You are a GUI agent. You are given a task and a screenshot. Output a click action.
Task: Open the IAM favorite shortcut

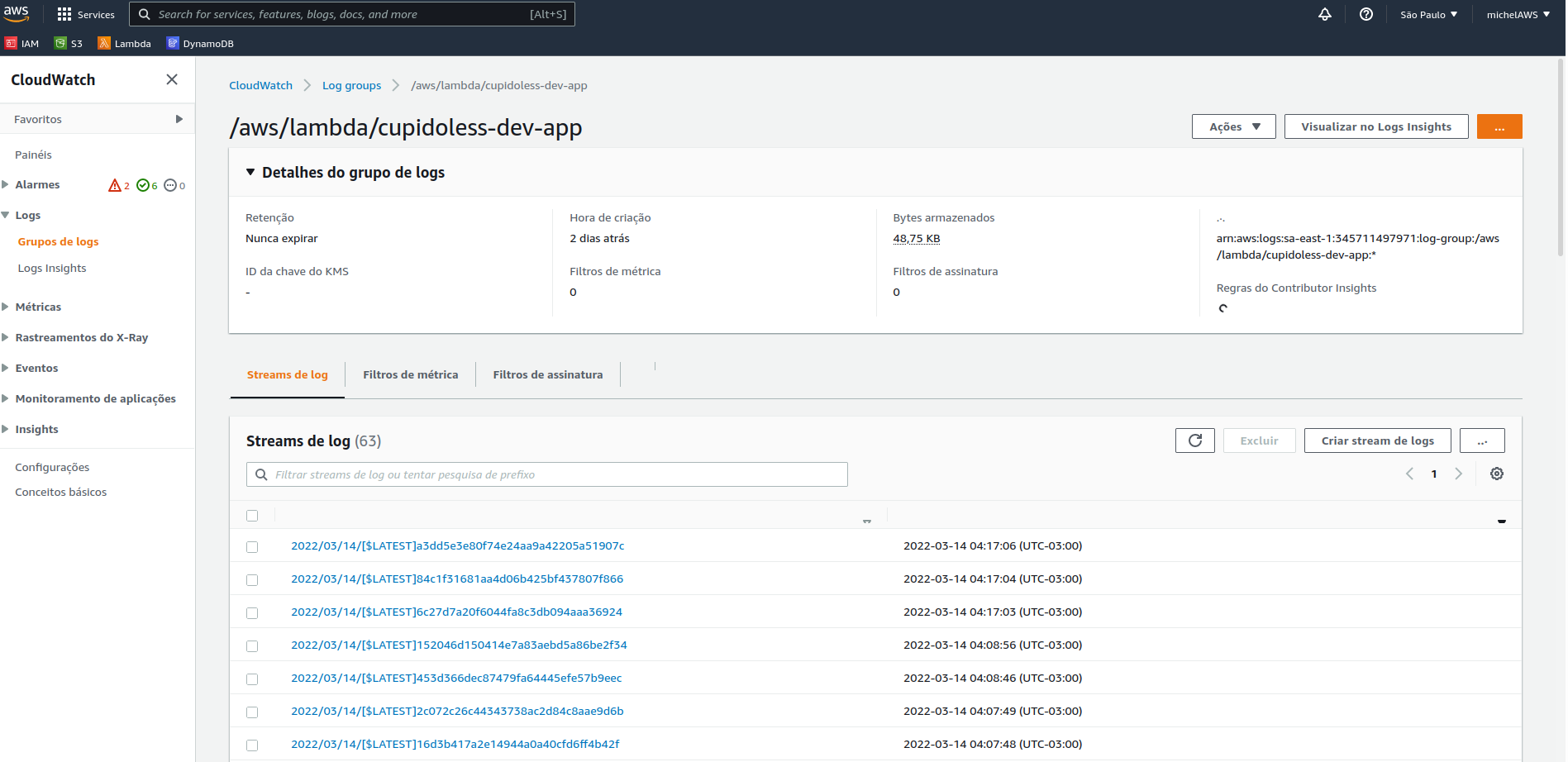22,43
